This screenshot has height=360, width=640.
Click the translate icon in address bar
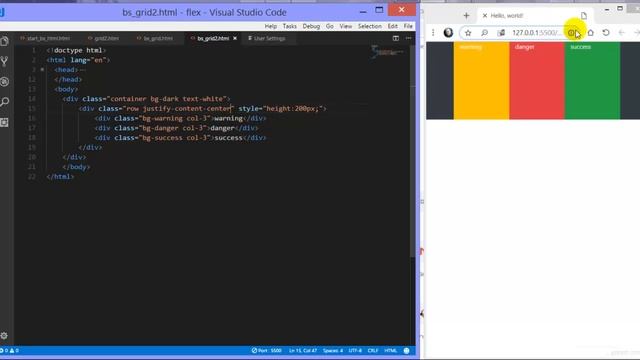(501, 33)
